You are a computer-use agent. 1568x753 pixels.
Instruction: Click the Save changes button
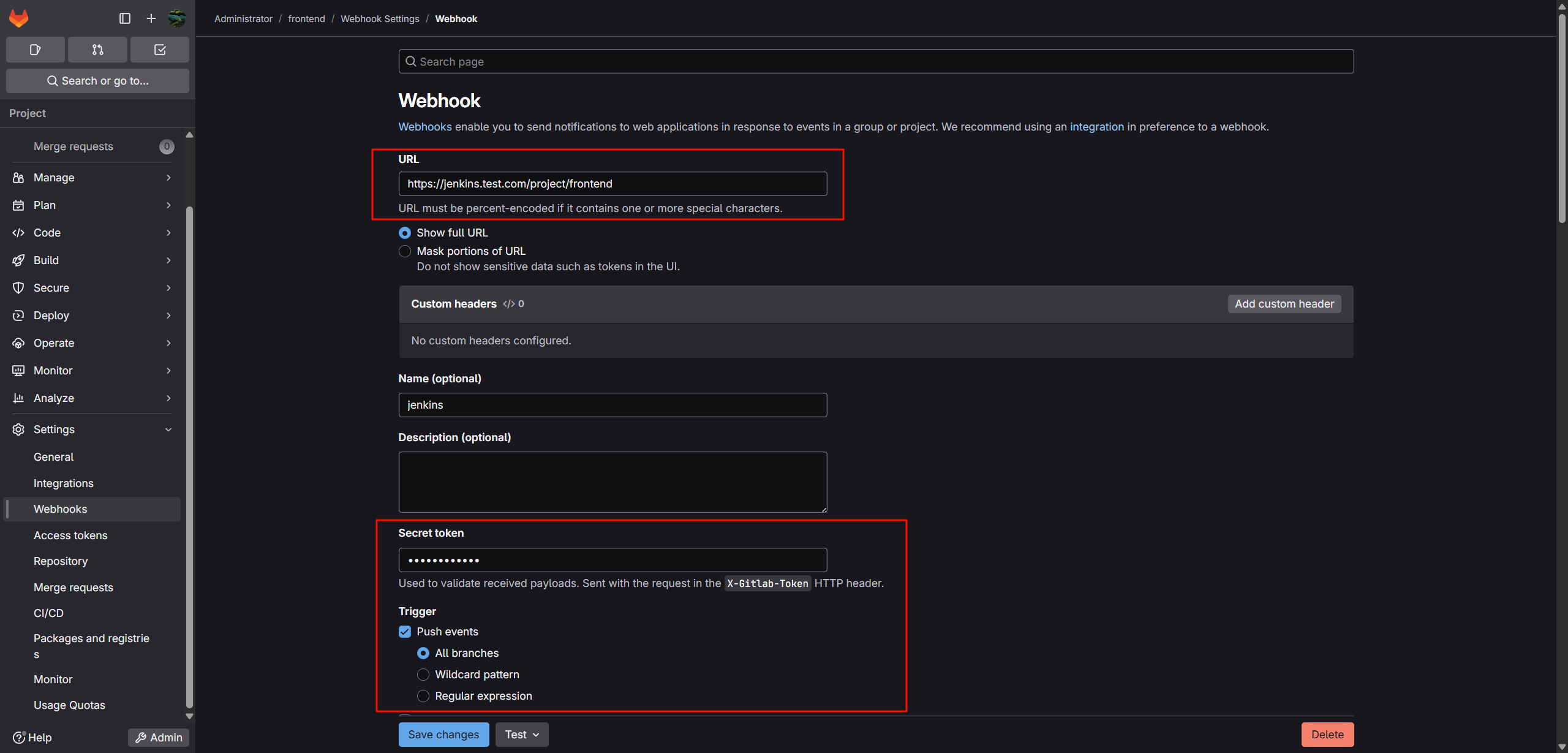(x=443, y=734)
